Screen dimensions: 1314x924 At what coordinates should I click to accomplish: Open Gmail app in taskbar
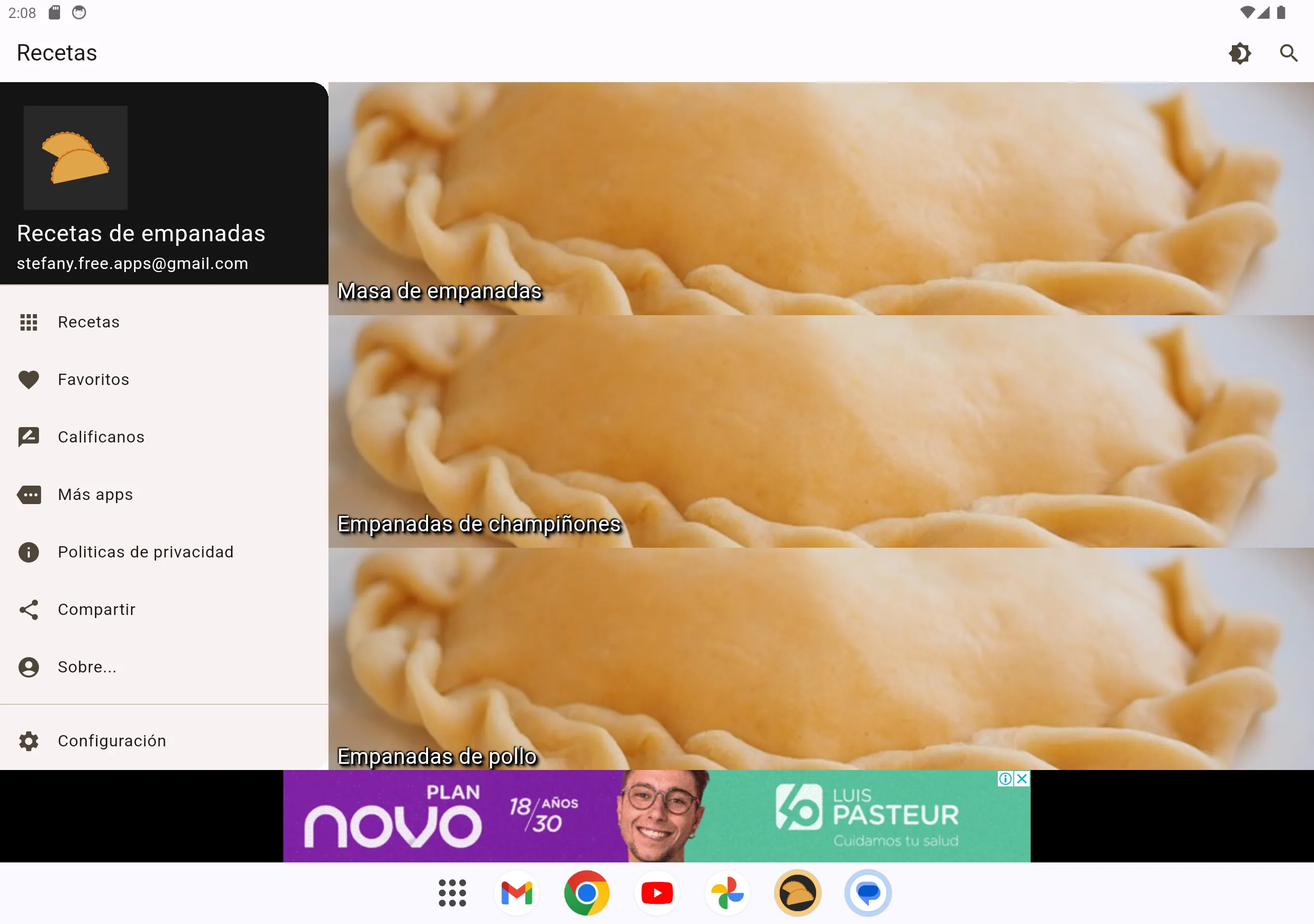pos(518,892)
